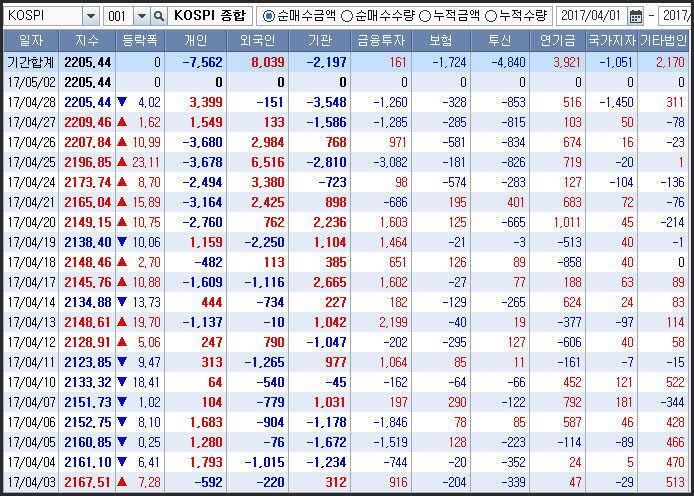Click the KOSPI 종합 name label
This screenshot has width=694, height=496.
click(x=210, y=16)
